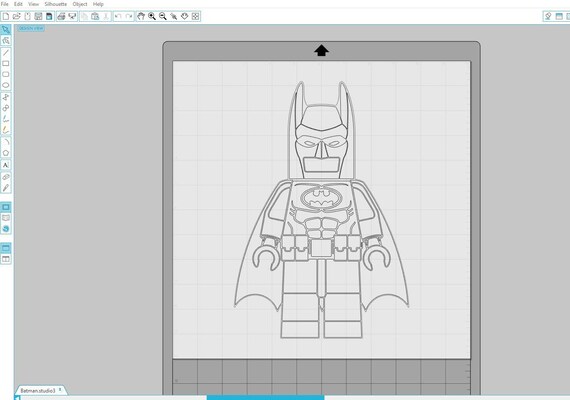Click the horizontal scrollbar thumb at bottom
The image size is (570, 400).
point(265,397)
